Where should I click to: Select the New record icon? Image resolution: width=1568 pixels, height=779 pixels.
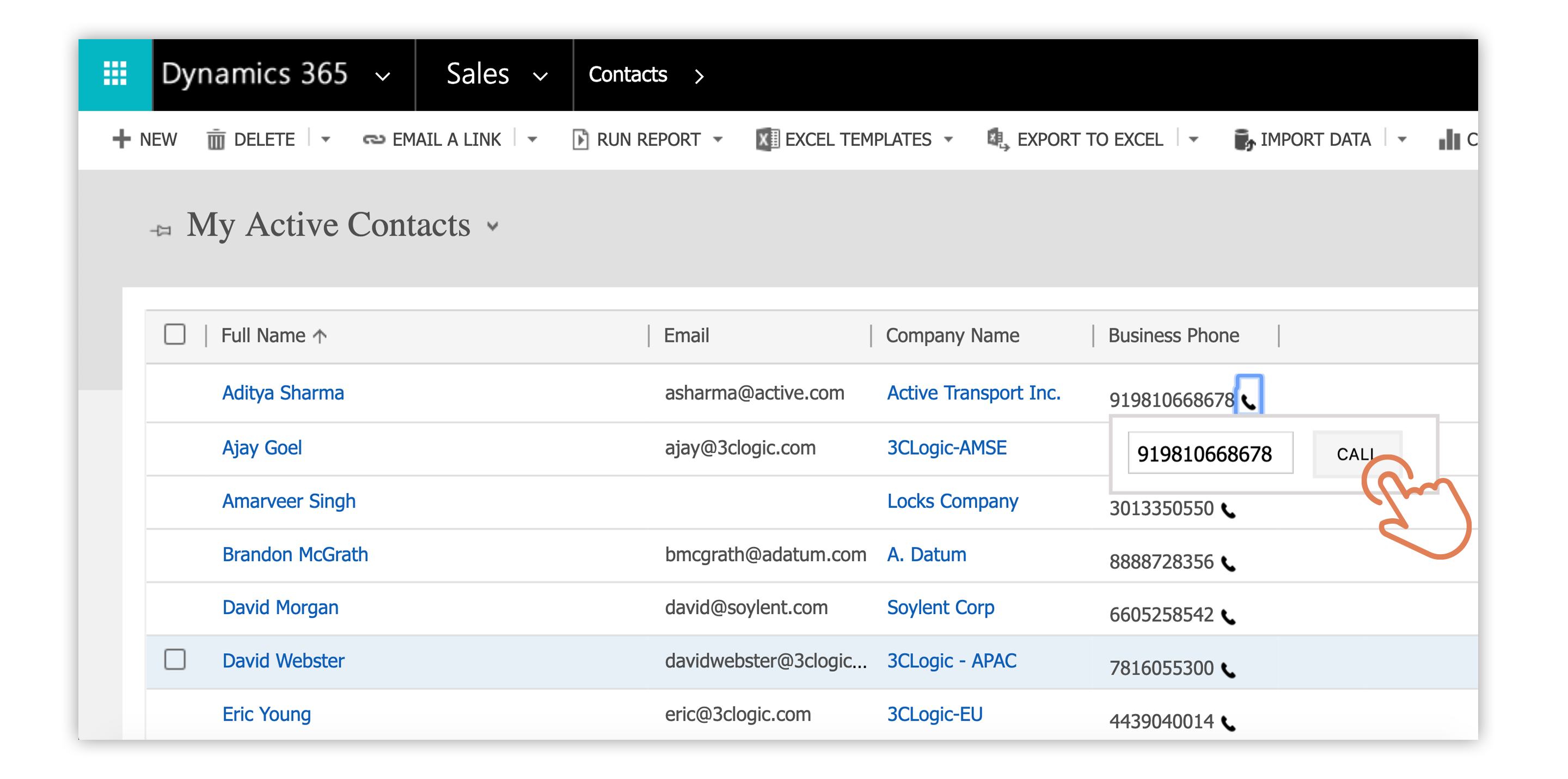point(121,139)
